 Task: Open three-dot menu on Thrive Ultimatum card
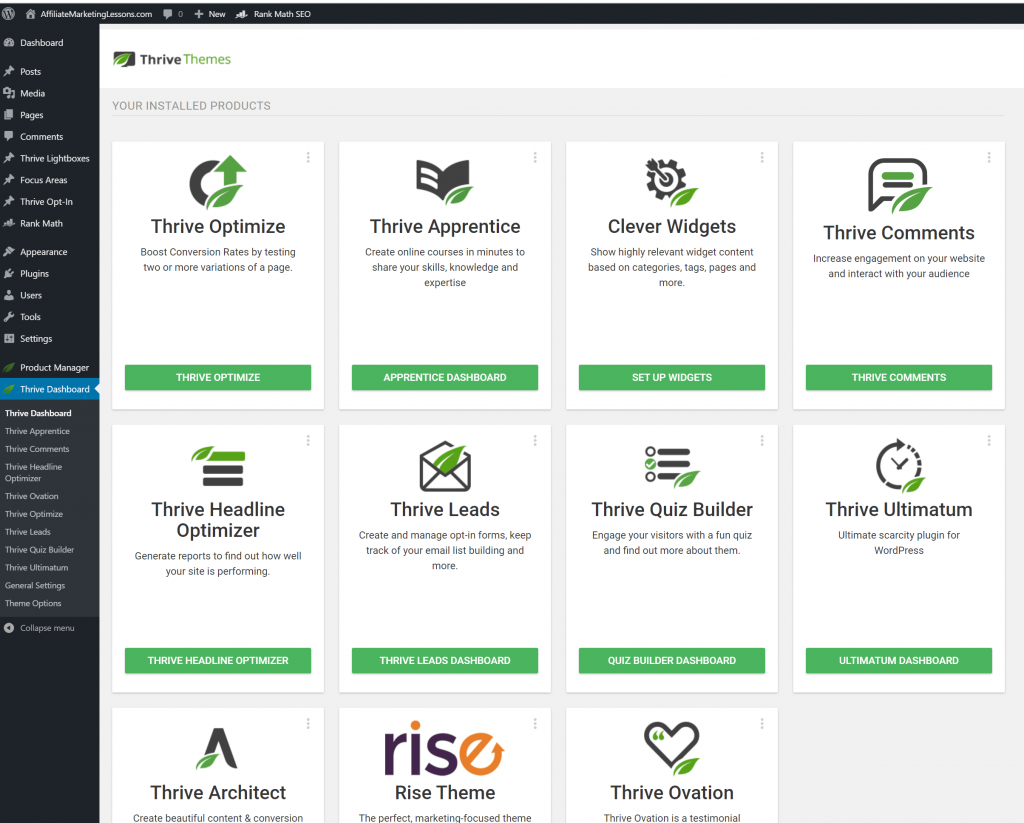tap(989, 440)
